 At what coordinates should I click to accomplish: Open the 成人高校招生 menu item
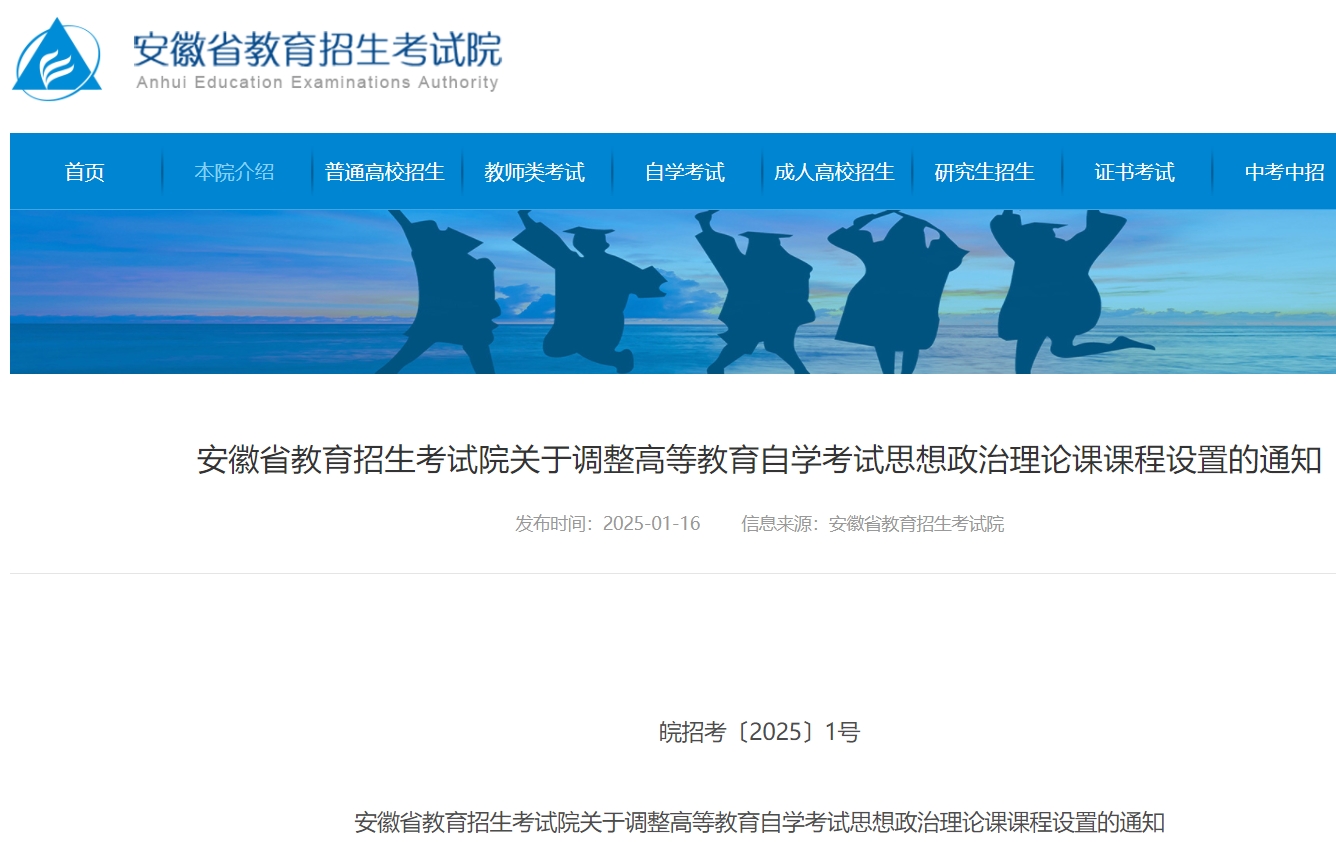(x=834, y=171)
